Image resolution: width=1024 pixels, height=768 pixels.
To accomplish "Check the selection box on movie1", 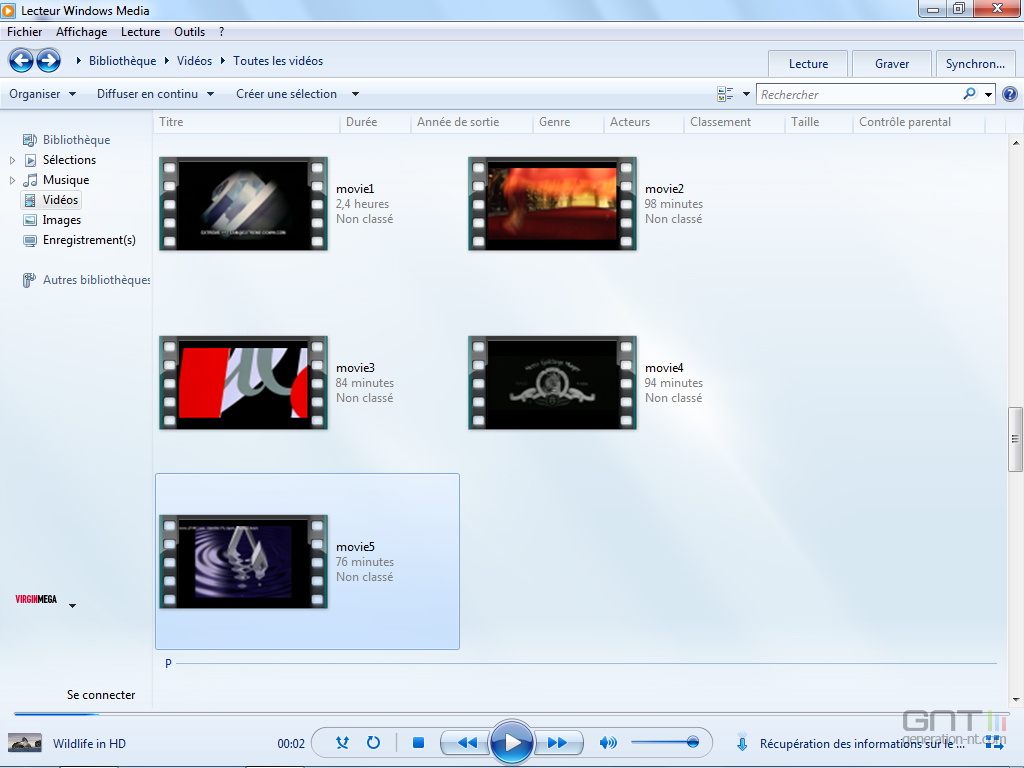I will tap(168, 166).
